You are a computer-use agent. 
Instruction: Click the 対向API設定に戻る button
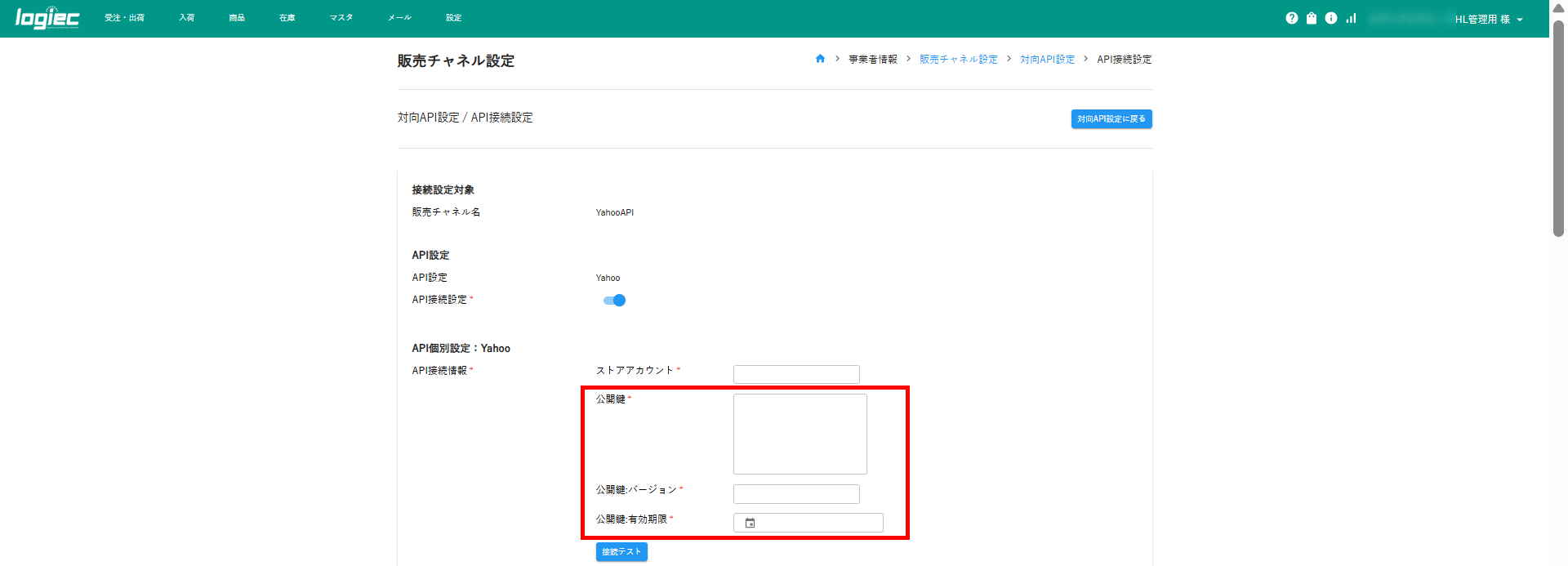pos(1111,119)
